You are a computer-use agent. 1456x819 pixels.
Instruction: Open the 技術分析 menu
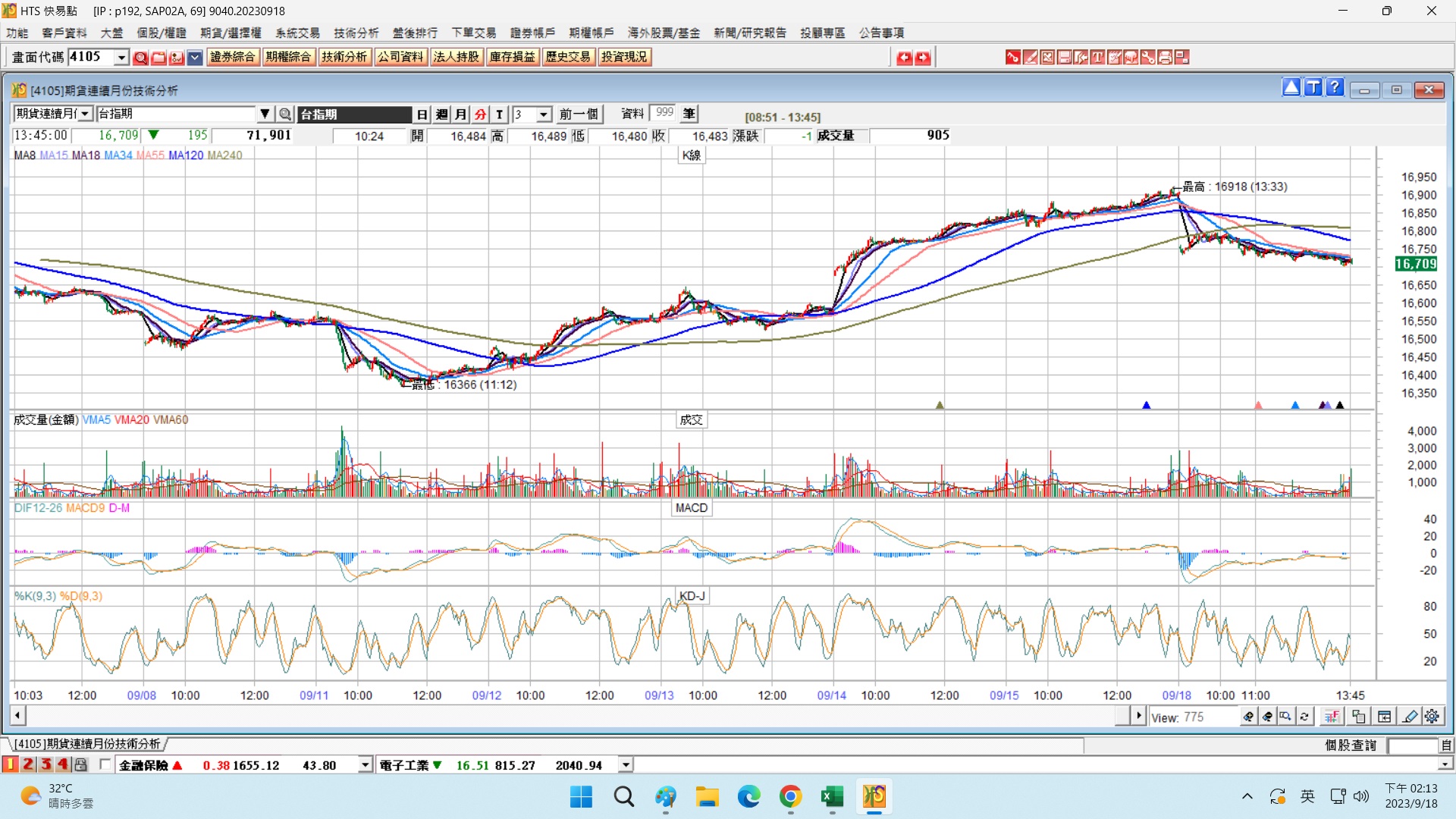[356, 33]
